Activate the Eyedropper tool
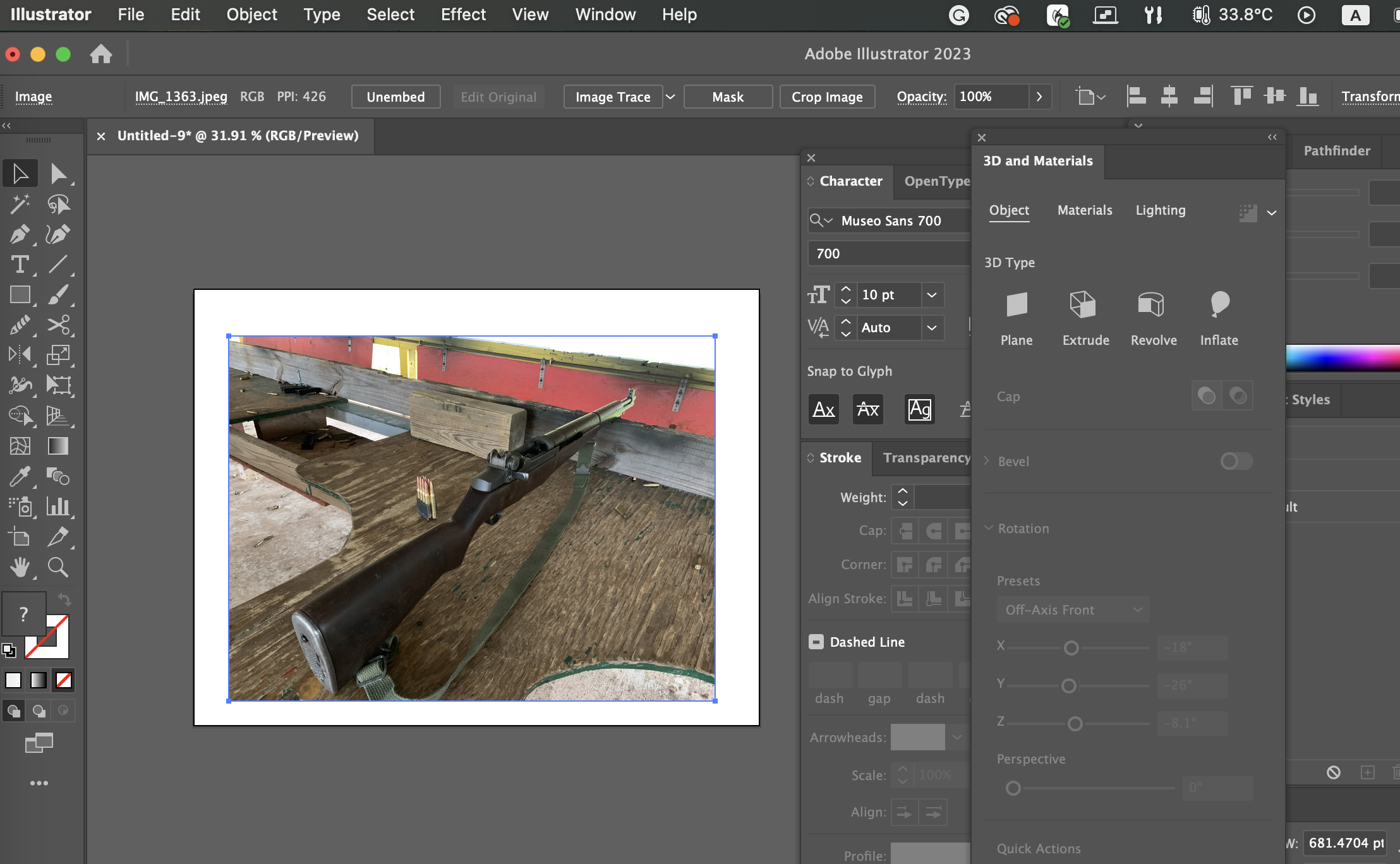 click(x=20, y=476)
